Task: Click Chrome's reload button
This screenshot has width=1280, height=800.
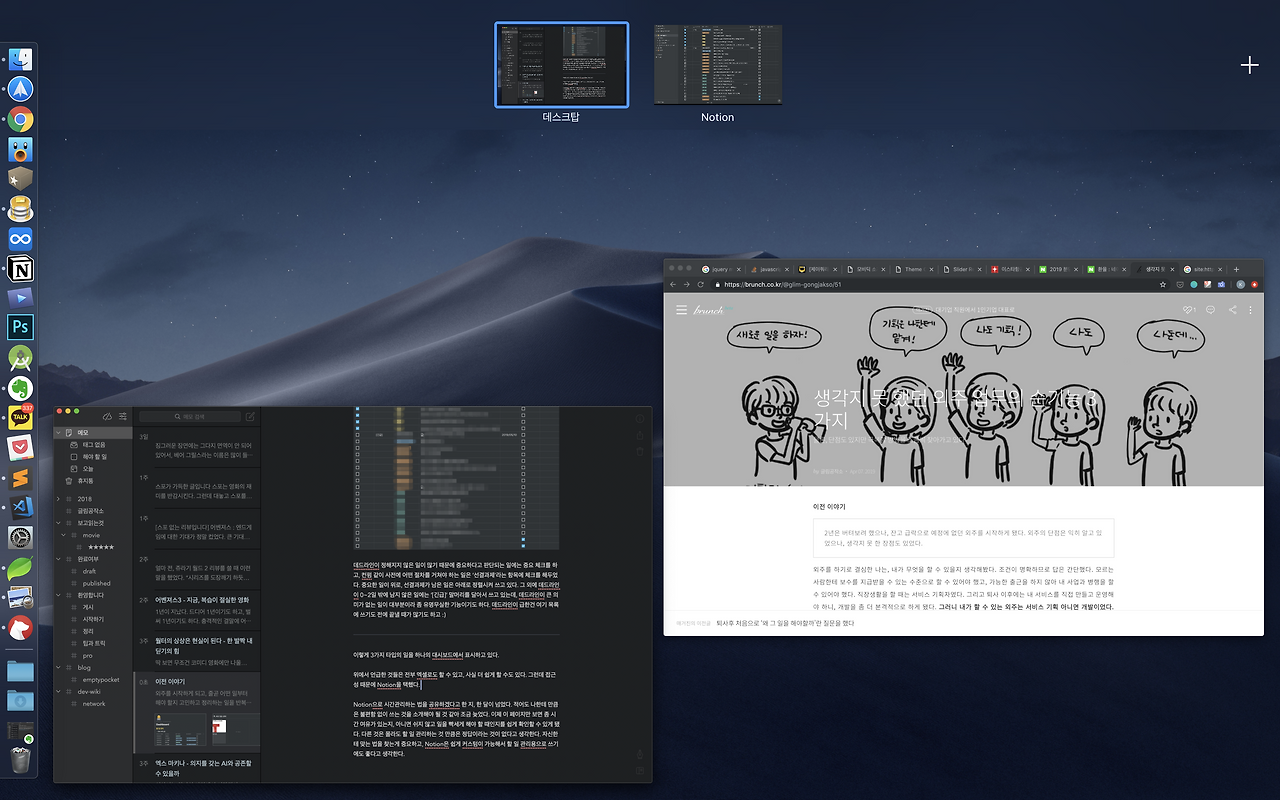Action: [x=701, y=284]
